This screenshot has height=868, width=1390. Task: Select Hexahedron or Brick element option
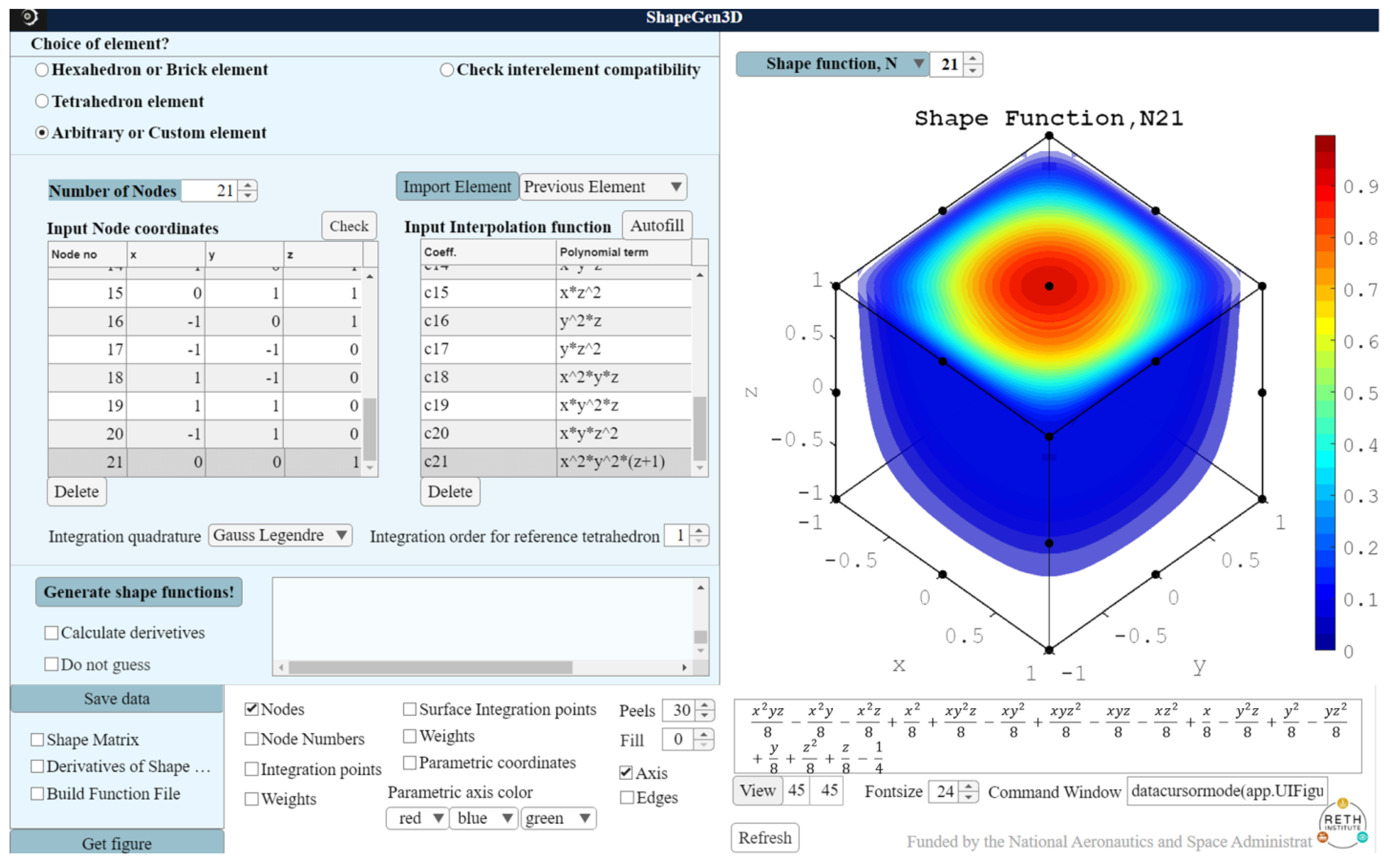pos(42,70)
